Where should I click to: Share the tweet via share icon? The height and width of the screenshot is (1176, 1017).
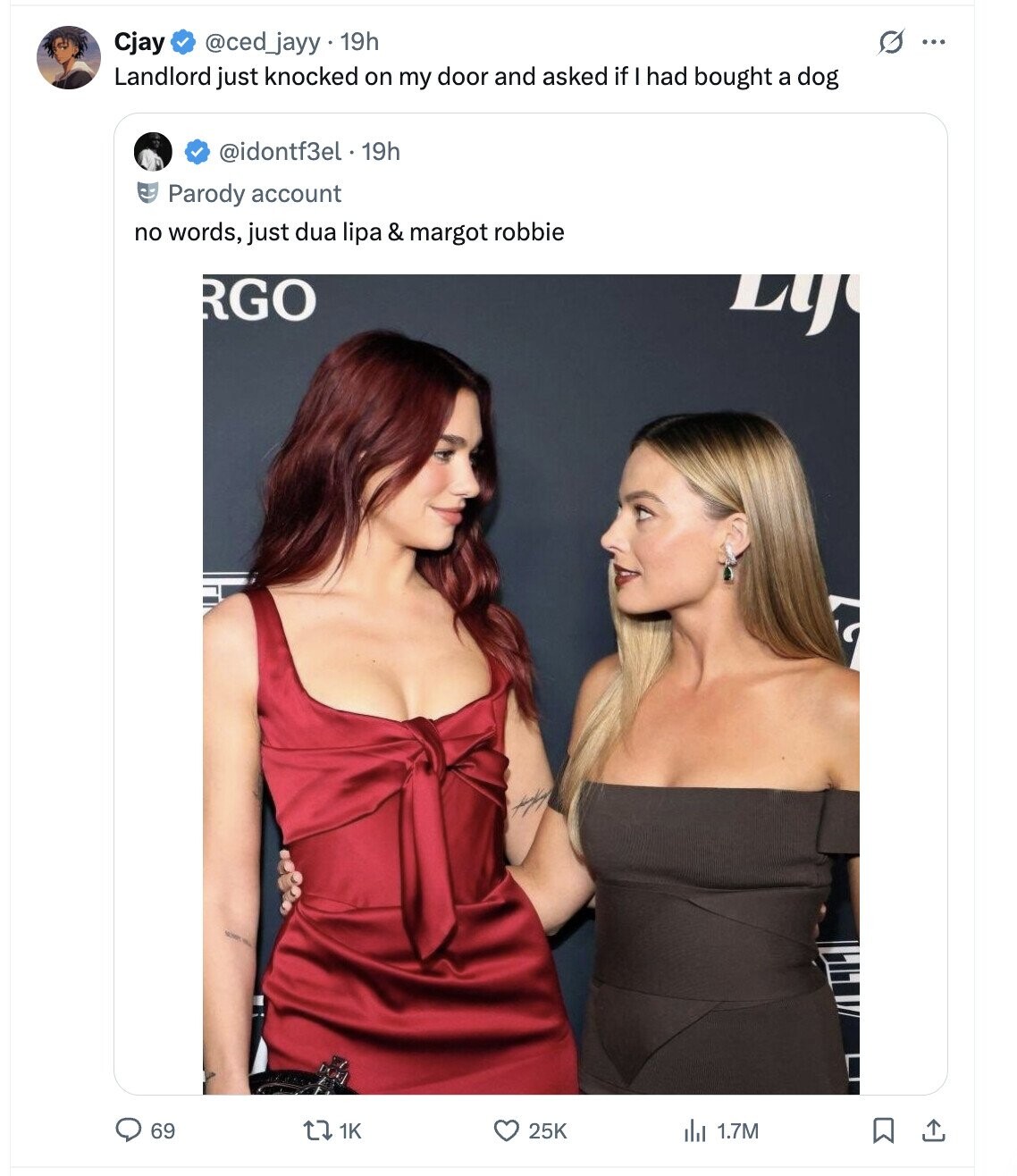(x=932, y=1130)
